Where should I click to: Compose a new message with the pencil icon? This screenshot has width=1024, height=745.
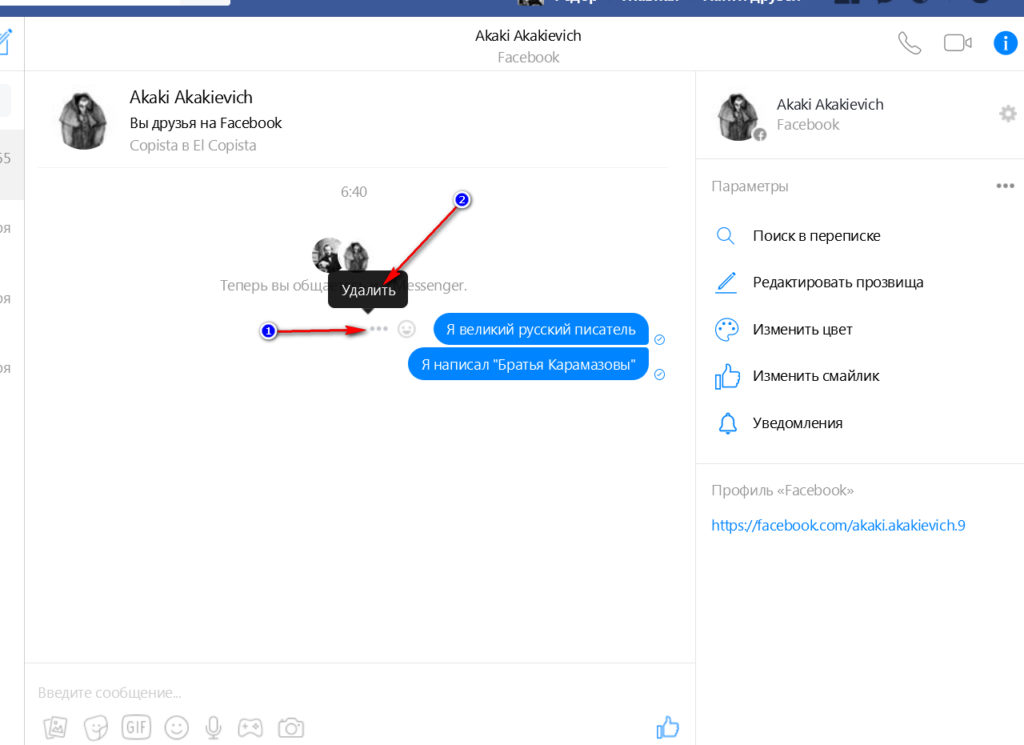pos(5,42)
